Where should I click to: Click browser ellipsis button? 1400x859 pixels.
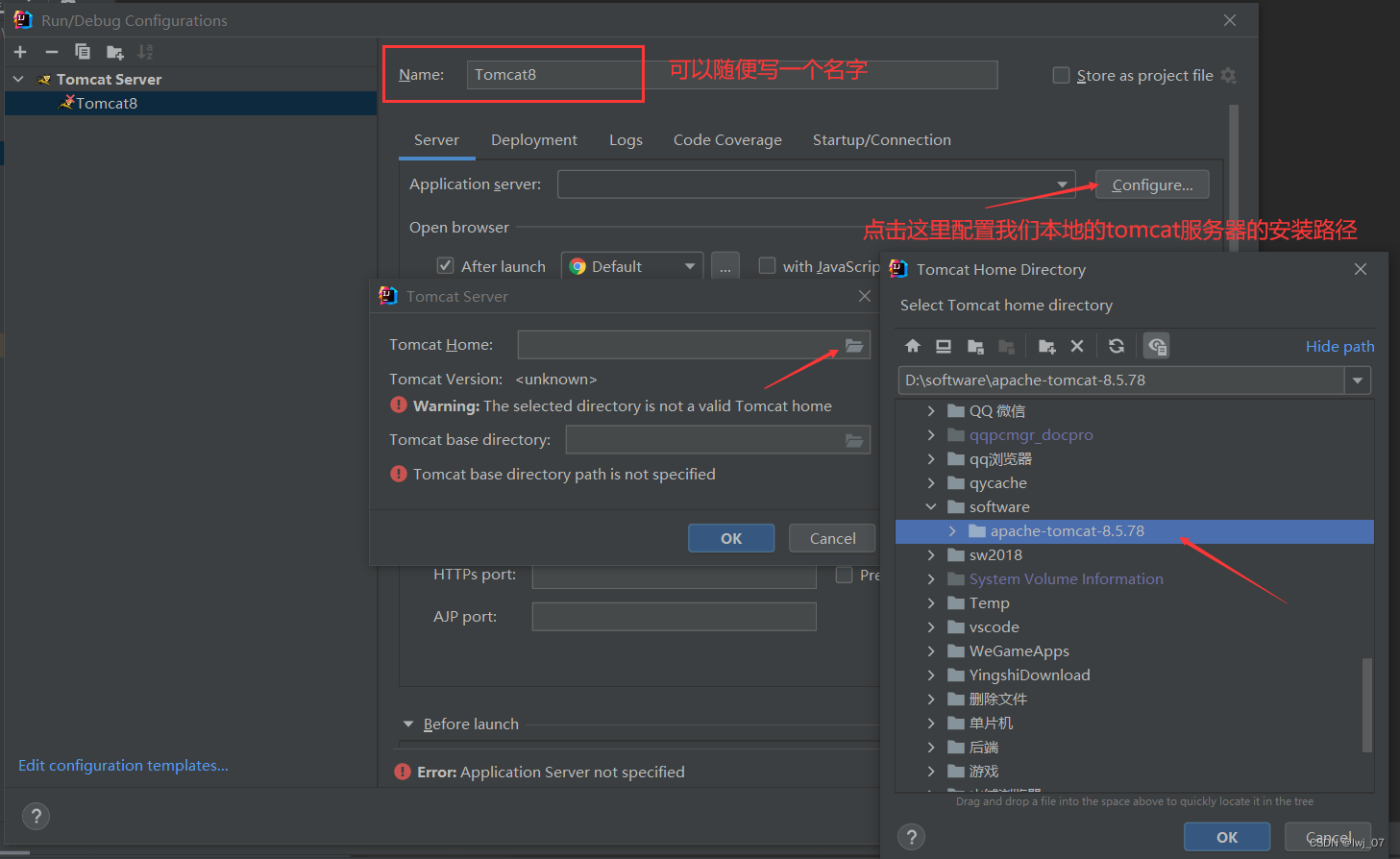pyautogui.click(x=725, y=266)
